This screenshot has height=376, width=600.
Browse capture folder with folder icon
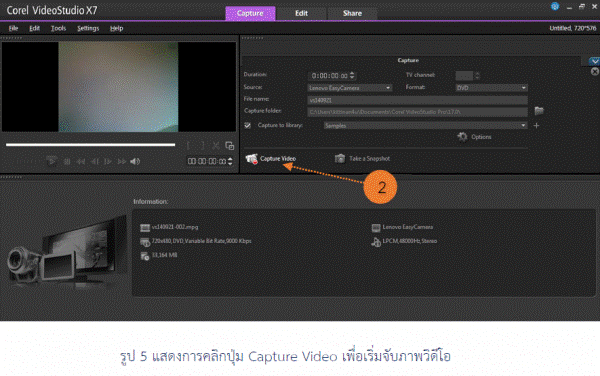(x=539, y=111)
